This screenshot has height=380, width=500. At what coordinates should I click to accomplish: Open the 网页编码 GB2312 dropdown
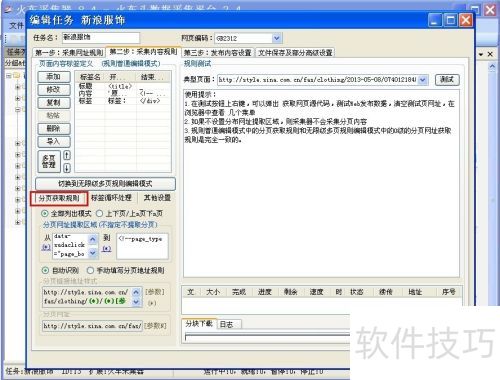(277, 38)
